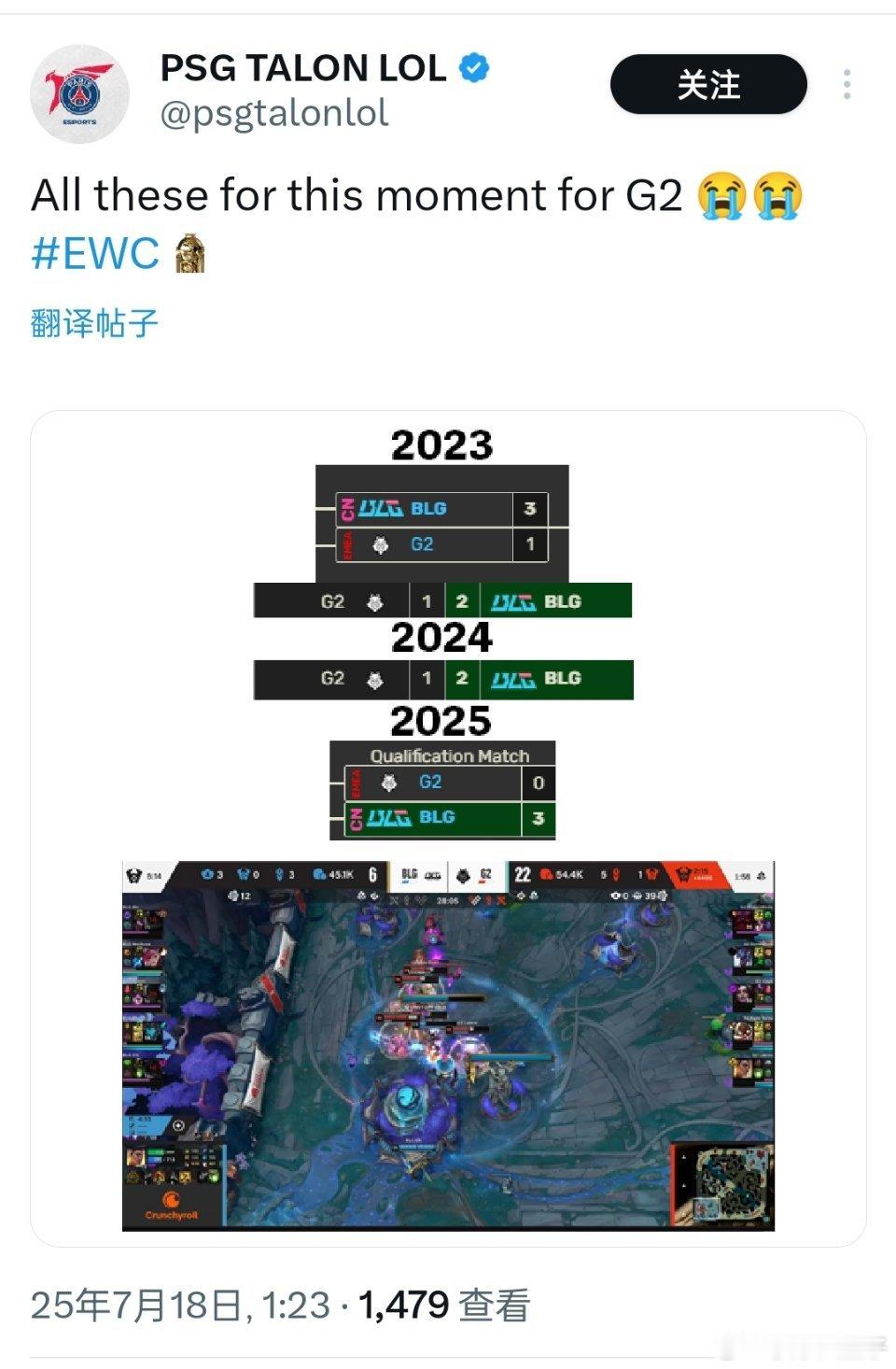Image resolution: width=896 pixels, height=1369 pixels.
Task: Follow the account with the 关注 button
Action: tap(708, 84)
